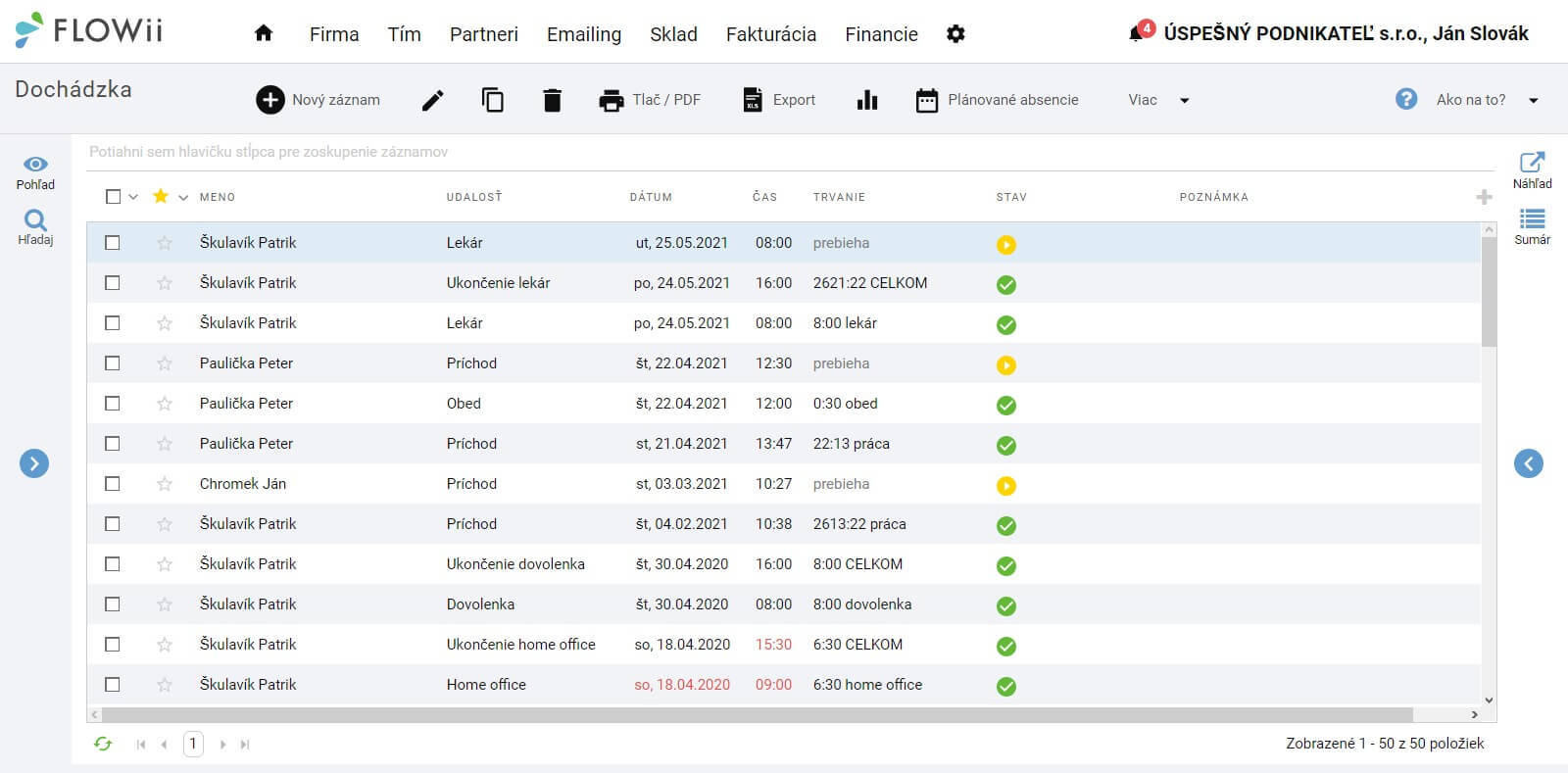Click the page number 1 field
The width and height of the screenshot is (1568, 773).
(193, 744)
